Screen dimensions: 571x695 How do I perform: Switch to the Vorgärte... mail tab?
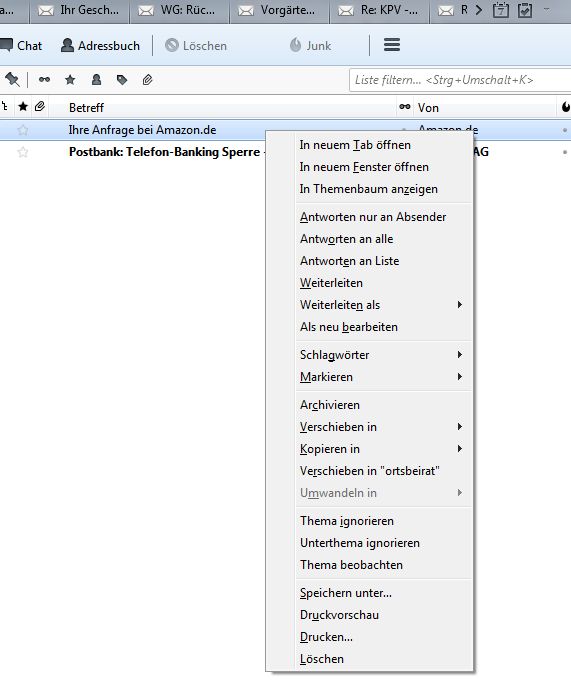[279, 10]
